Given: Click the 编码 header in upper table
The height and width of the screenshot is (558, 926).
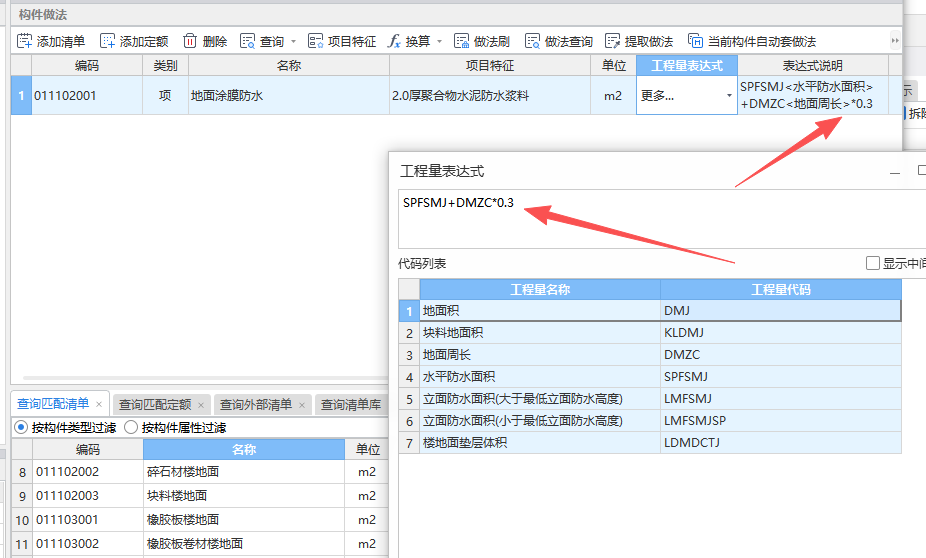Looking at the screenshot, I should pyautogui.click(x=87, y=65).
